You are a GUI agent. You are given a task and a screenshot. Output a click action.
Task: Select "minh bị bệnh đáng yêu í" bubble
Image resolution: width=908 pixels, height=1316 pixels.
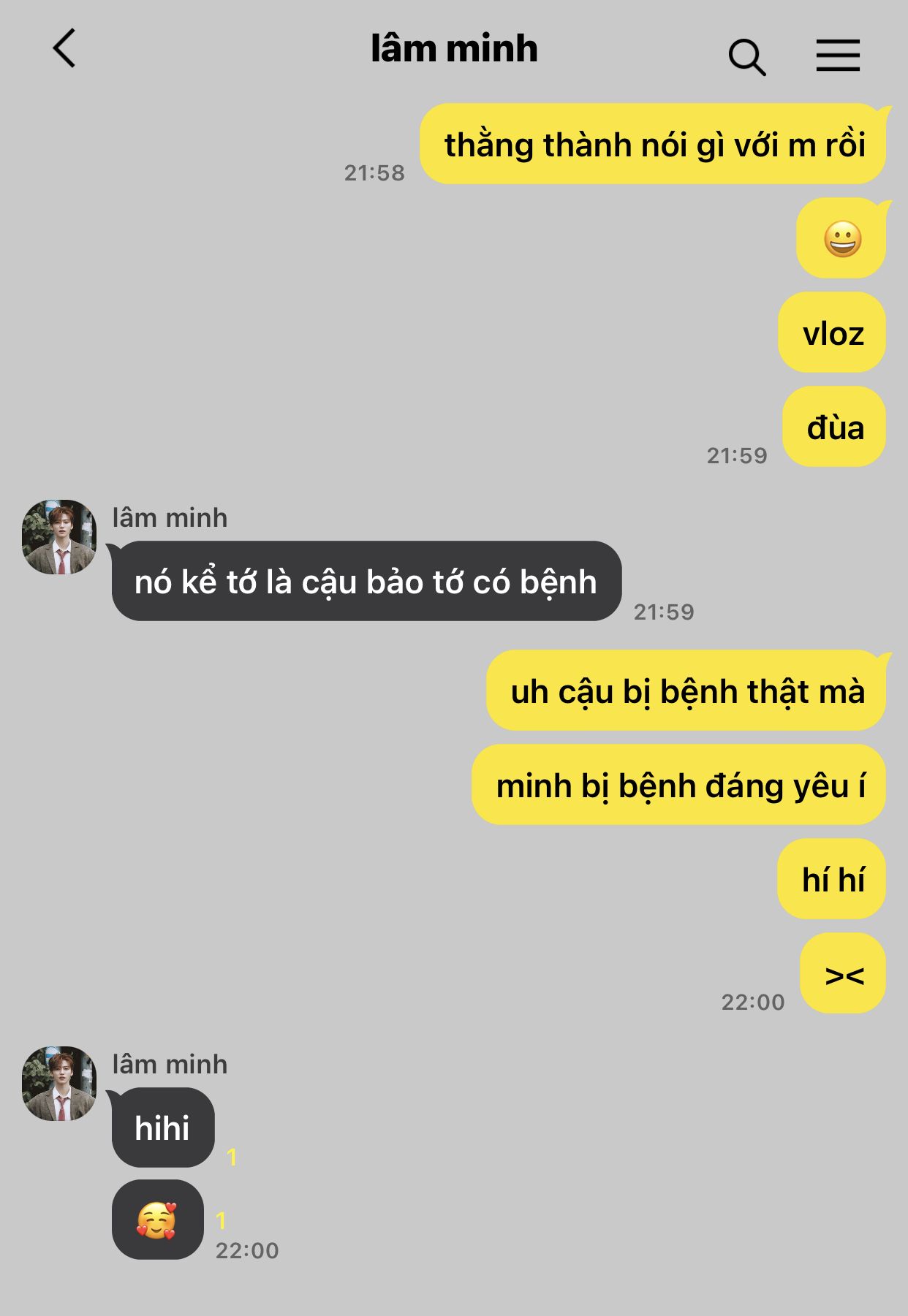679,785
